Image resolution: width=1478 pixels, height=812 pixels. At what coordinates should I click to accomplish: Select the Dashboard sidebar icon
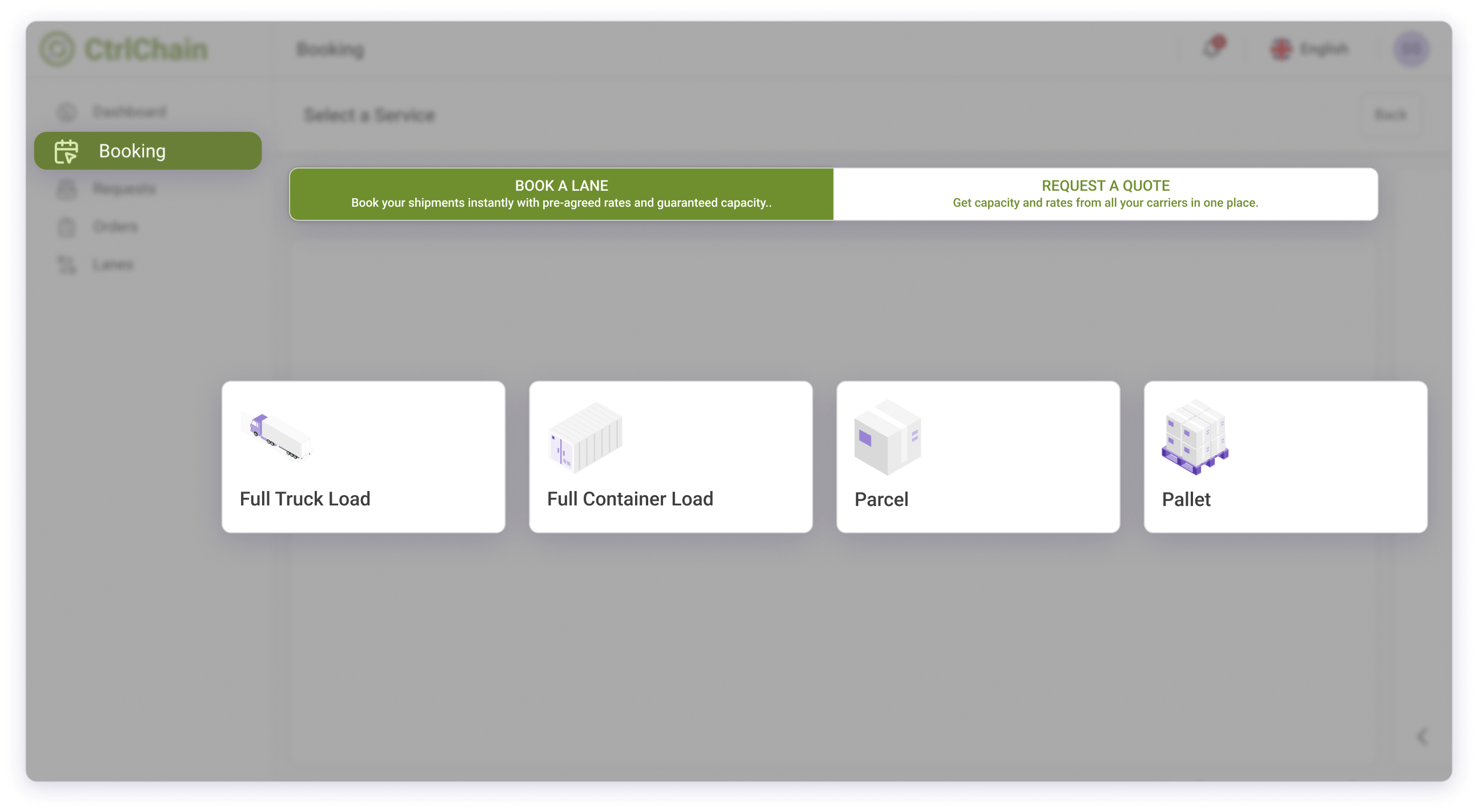tap(69, 112)
